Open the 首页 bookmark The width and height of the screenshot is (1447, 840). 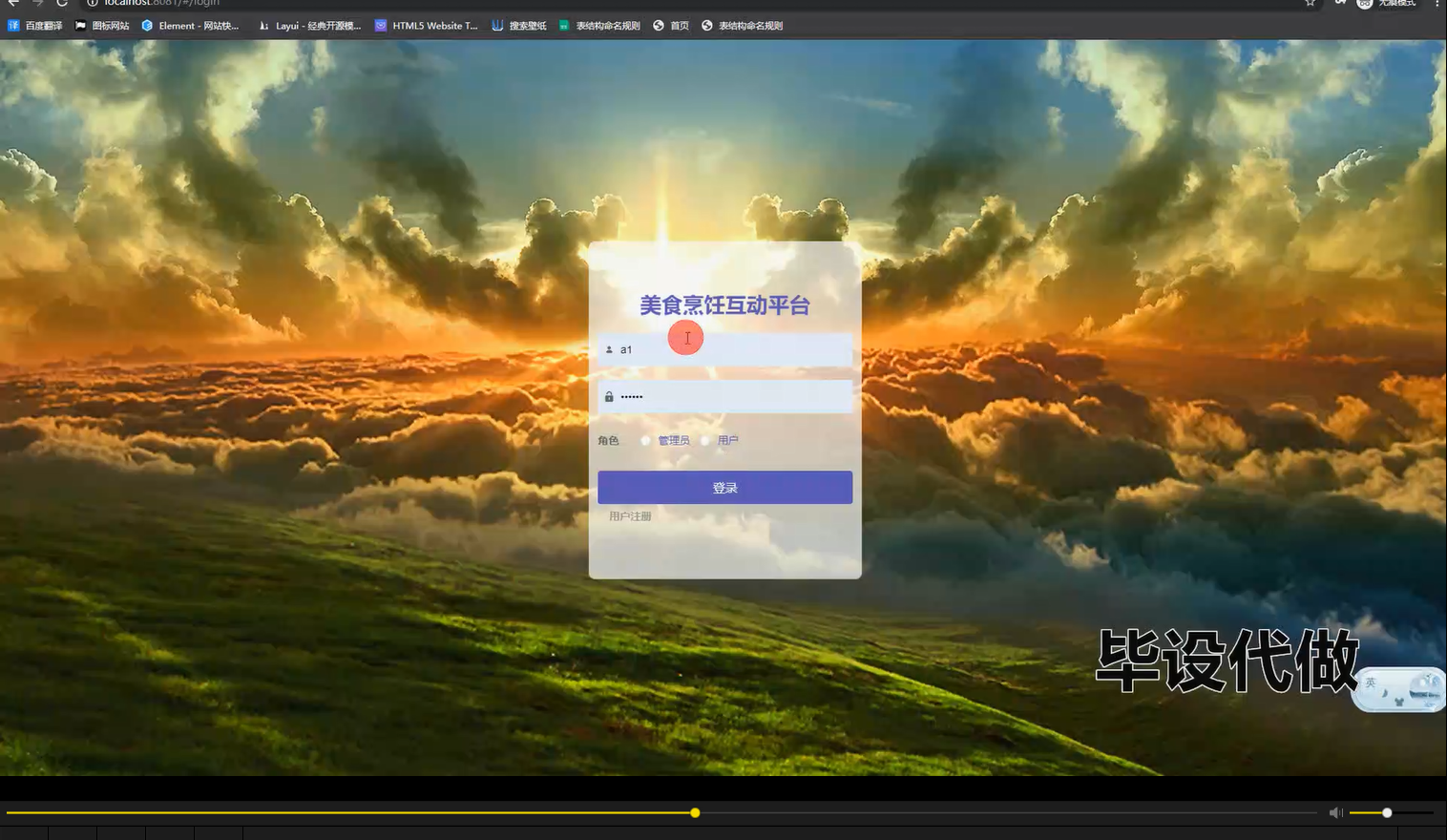pyautogui.click(x=672, y=26)
